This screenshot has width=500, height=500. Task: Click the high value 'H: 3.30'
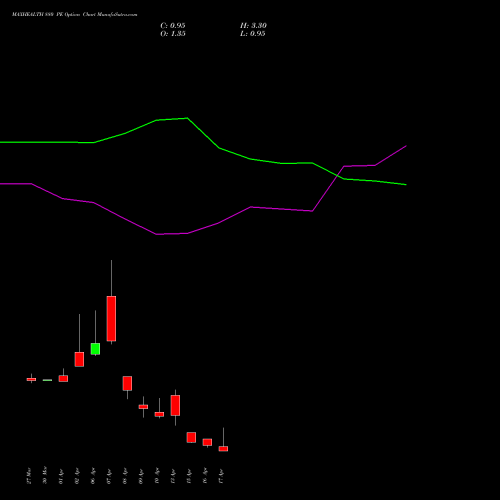[253, 26]
